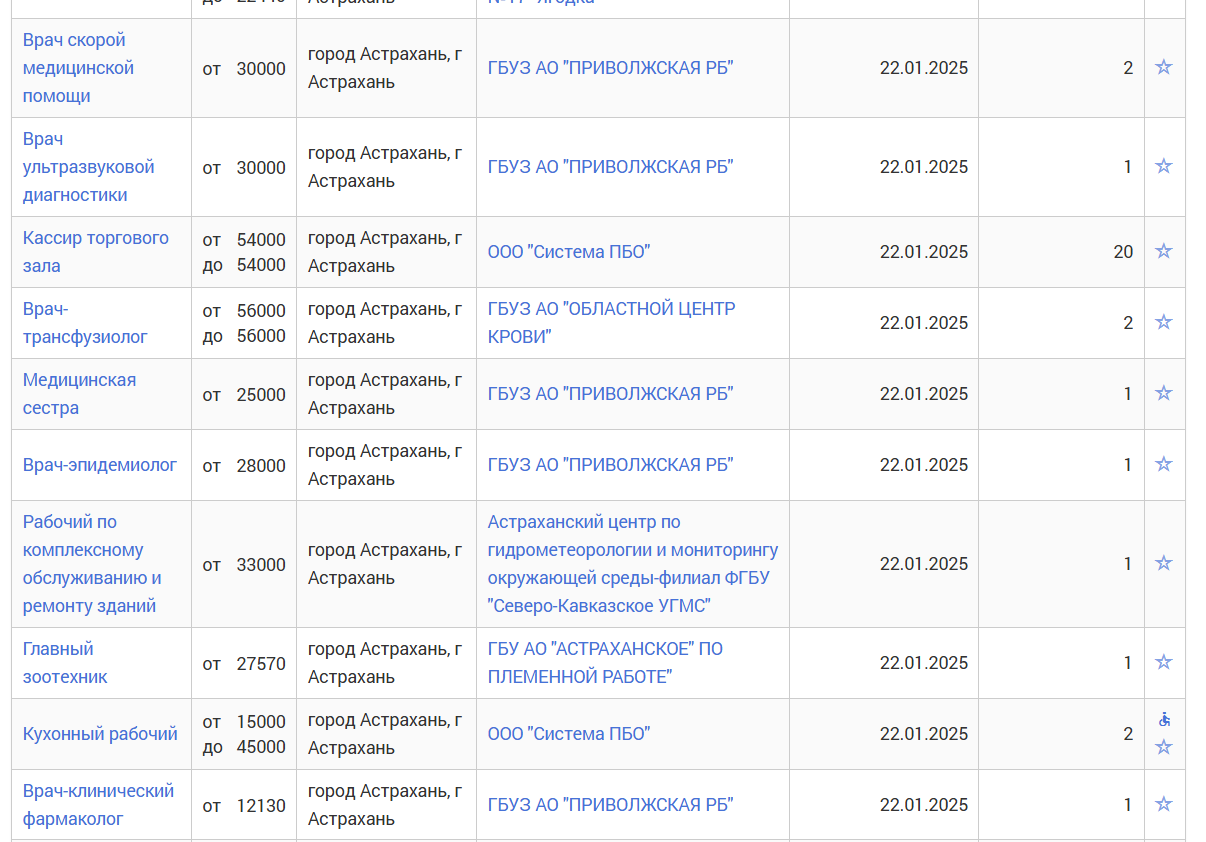Add Врач ультразвуковой диагностики to favorites star
1206x842 pixels.
pyautogui.click(x=1164, y=166)
